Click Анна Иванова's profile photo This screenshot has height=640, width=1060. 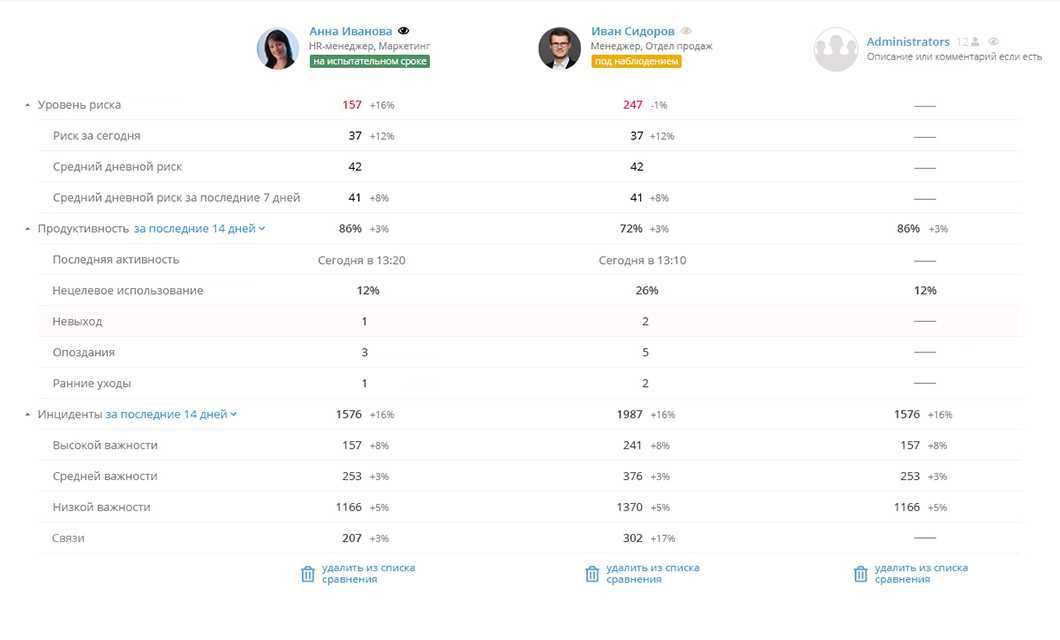pyautogui.click(x=278, y=48)
